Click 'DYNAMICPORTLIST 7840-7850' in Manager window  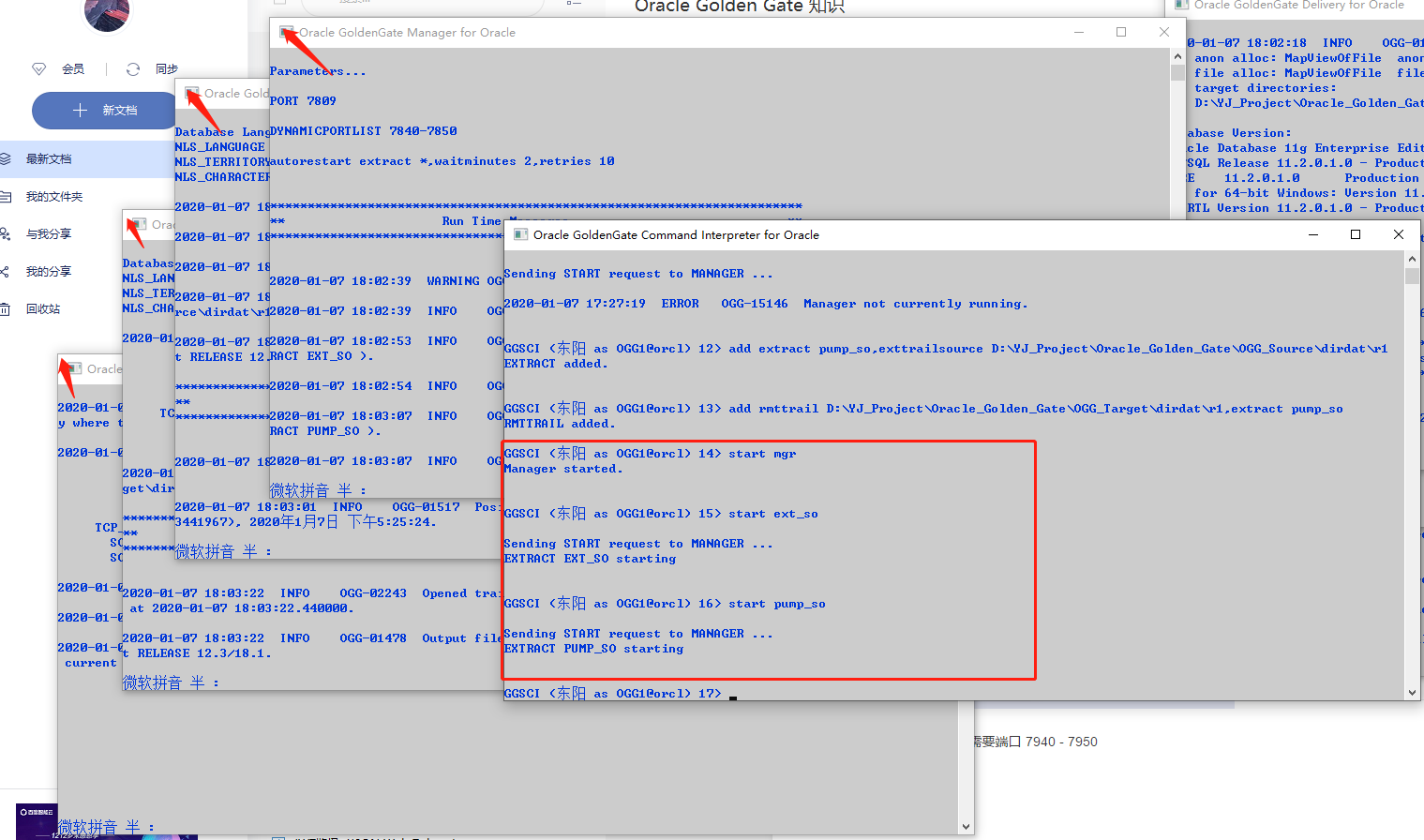[364, 131]
